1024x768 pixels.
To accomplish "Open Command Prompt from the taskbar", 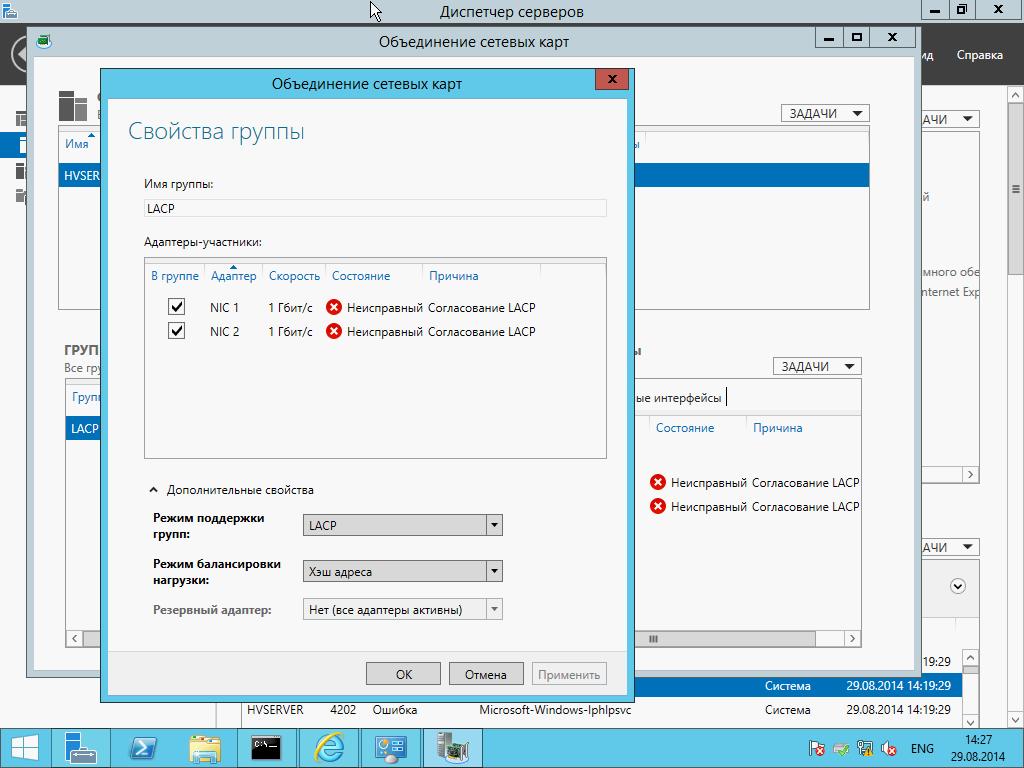I will click(x=266, y=747).
